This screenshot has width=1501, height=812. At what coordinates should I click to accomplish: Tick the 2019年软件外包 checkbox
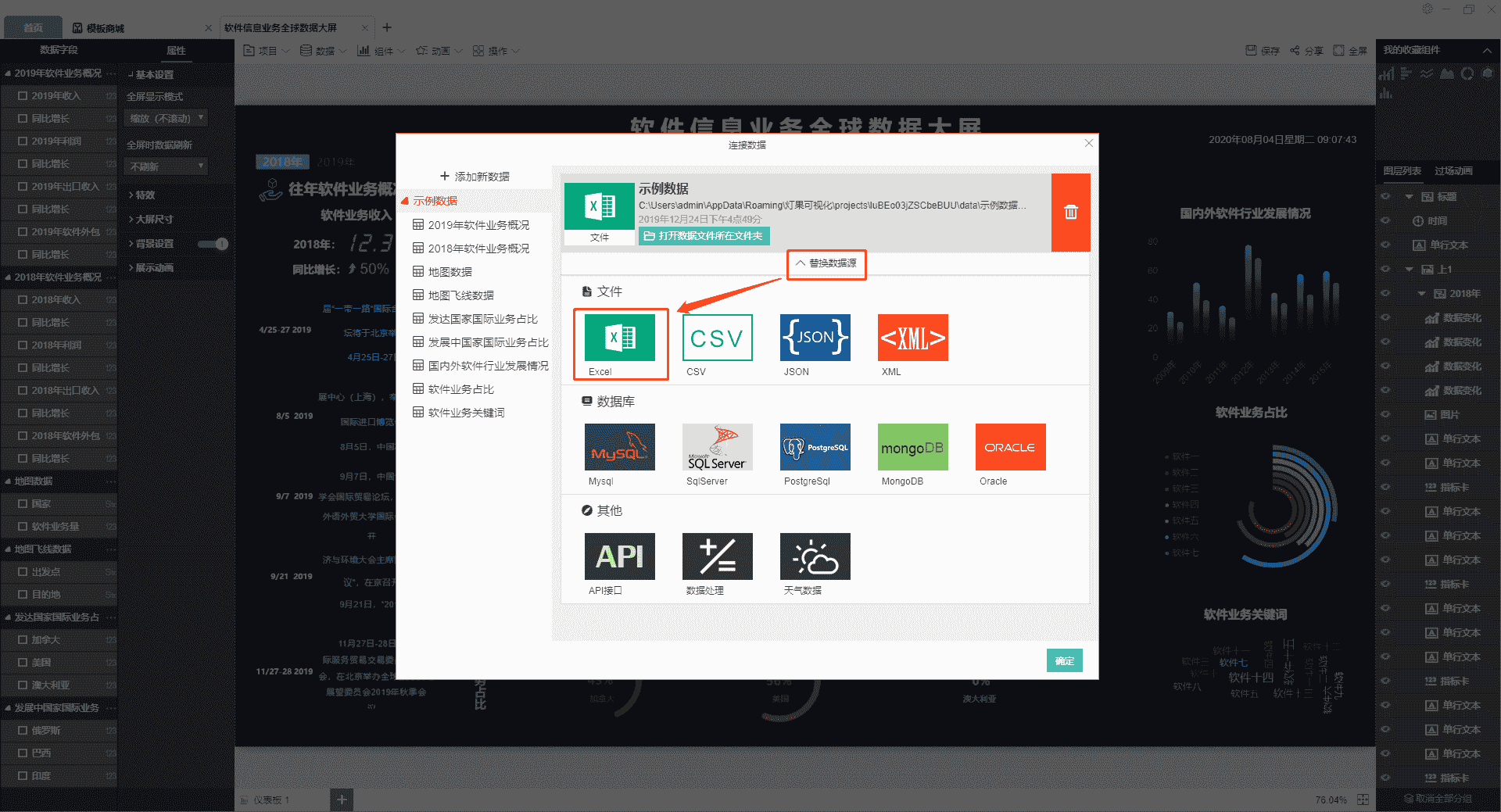click(x=23, y=232)
